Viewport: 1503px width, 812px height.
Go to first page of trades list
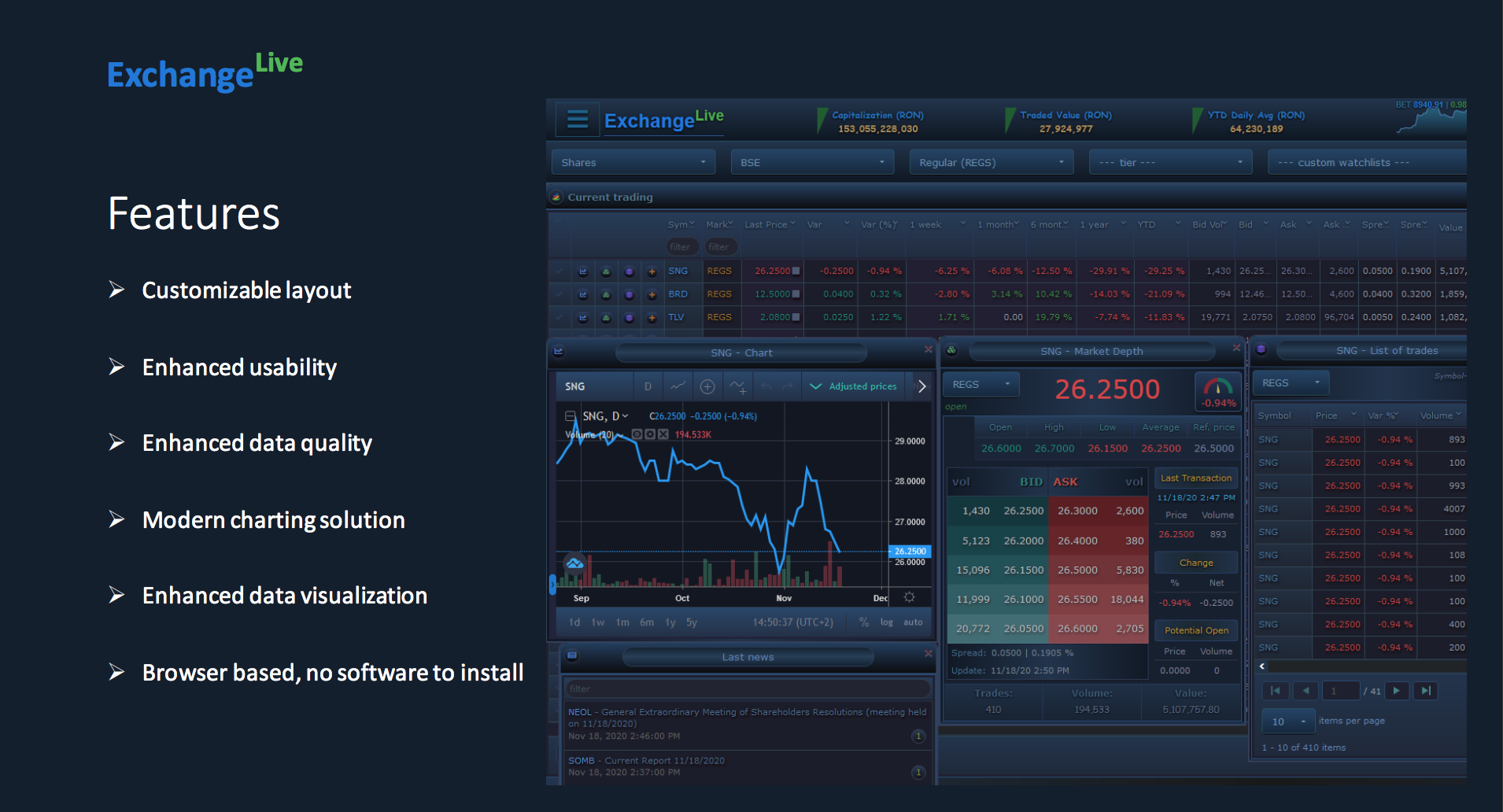(1275, 691)
